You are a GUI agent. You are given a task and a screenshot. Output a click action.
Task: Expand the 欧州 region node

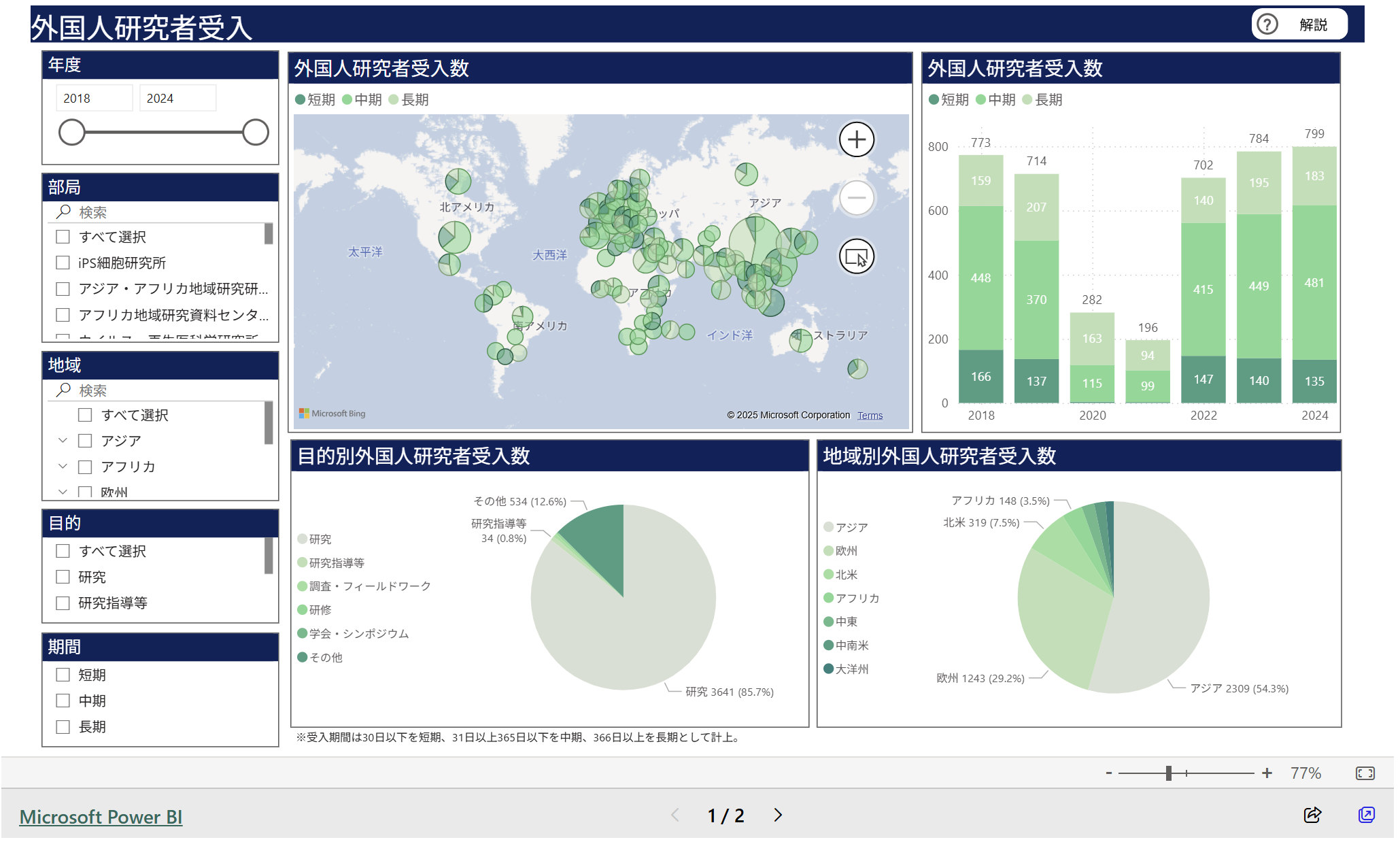[x=63, y=491]
